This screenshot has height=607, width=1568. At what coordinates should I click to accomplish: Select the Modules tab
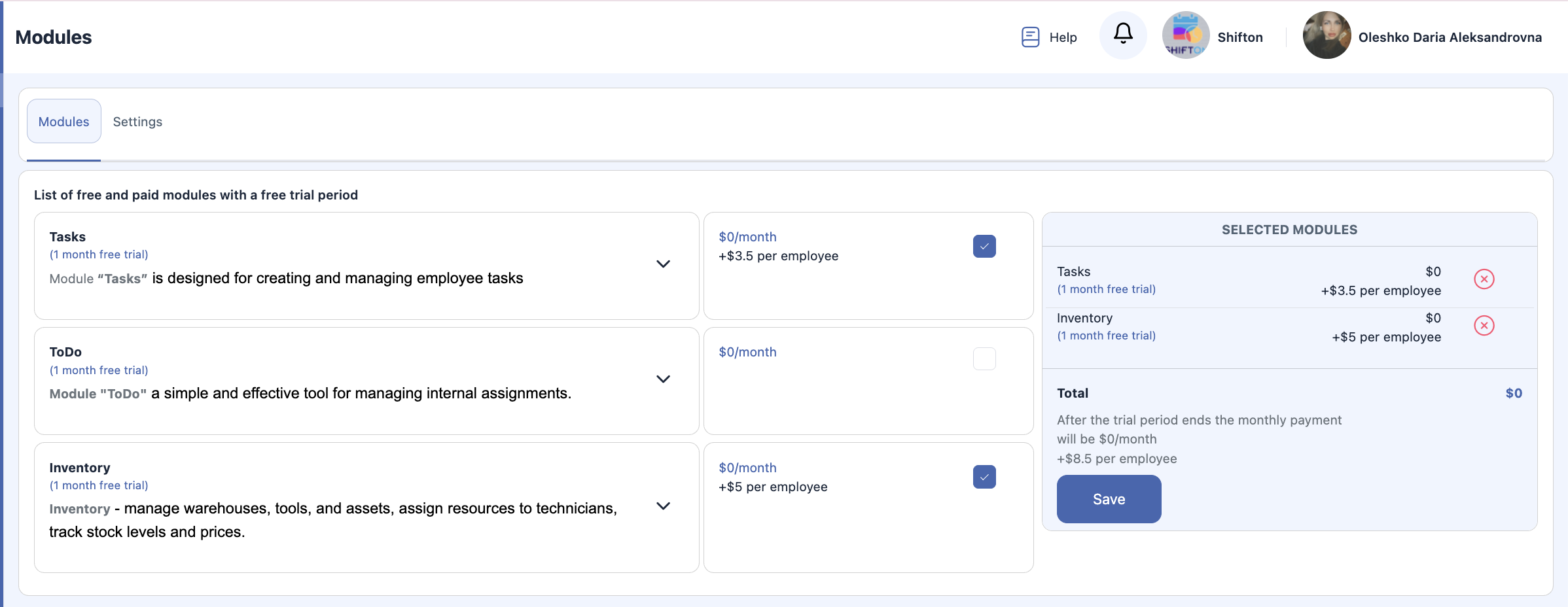pos(63,122)
